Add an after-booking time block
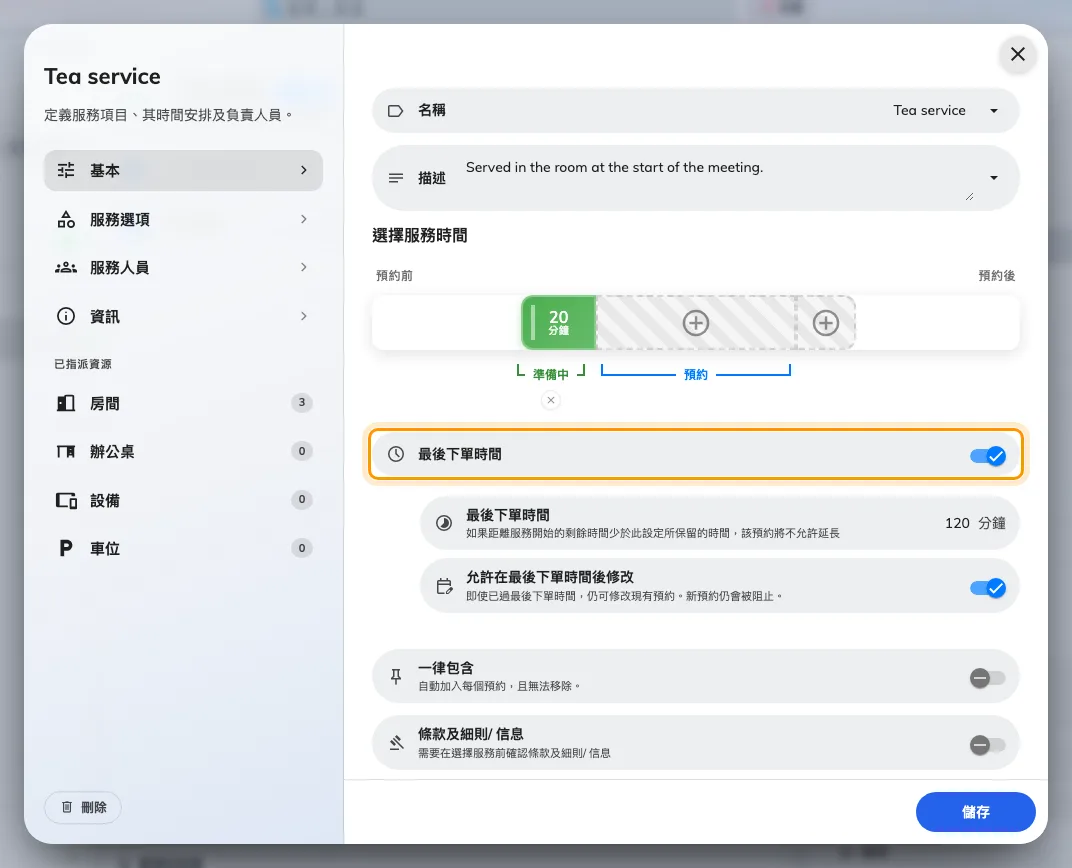The height and width of the screenshot is (868, 1072). 825,323
